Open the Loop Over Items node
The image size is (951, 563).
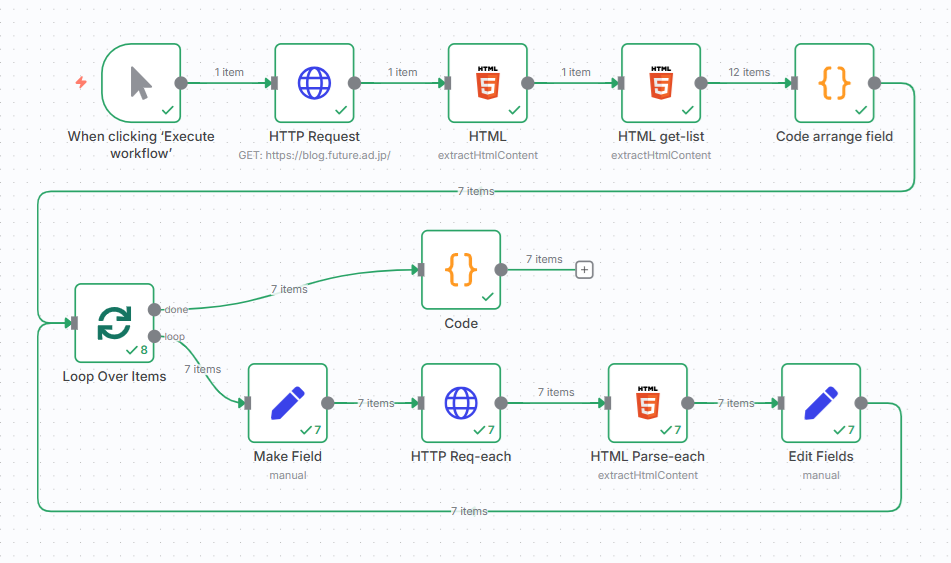pyautogui.click(x=114, y=322)
